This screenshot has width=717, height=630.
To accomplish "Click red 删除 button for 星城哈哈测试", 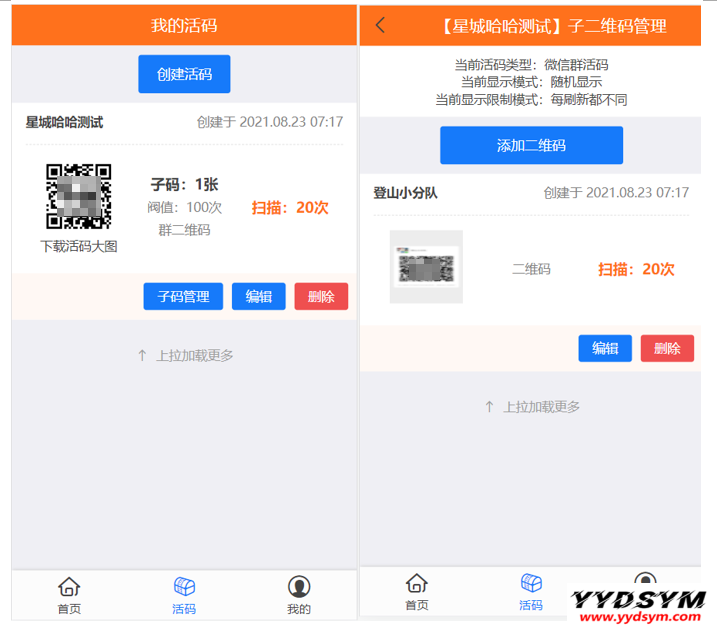I will pos(321,297).
